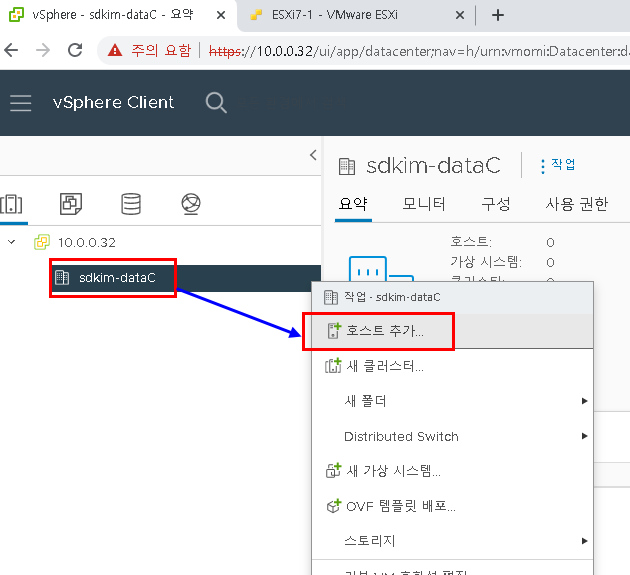The height and width of the screenshot is (575, 630).
Task: Switch to the 모니터 tab
Action: coord(424,204)
